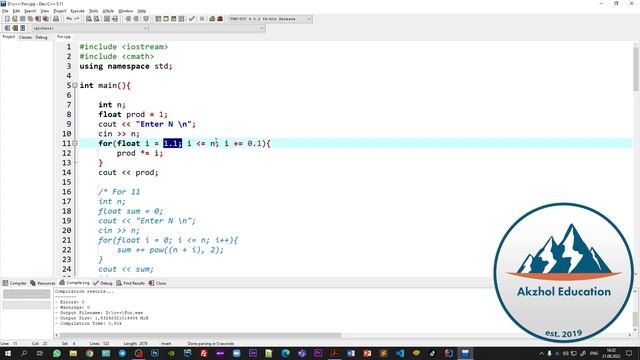
Task: Open the (globals) class dropdown
Action: (x=90, y=28)
